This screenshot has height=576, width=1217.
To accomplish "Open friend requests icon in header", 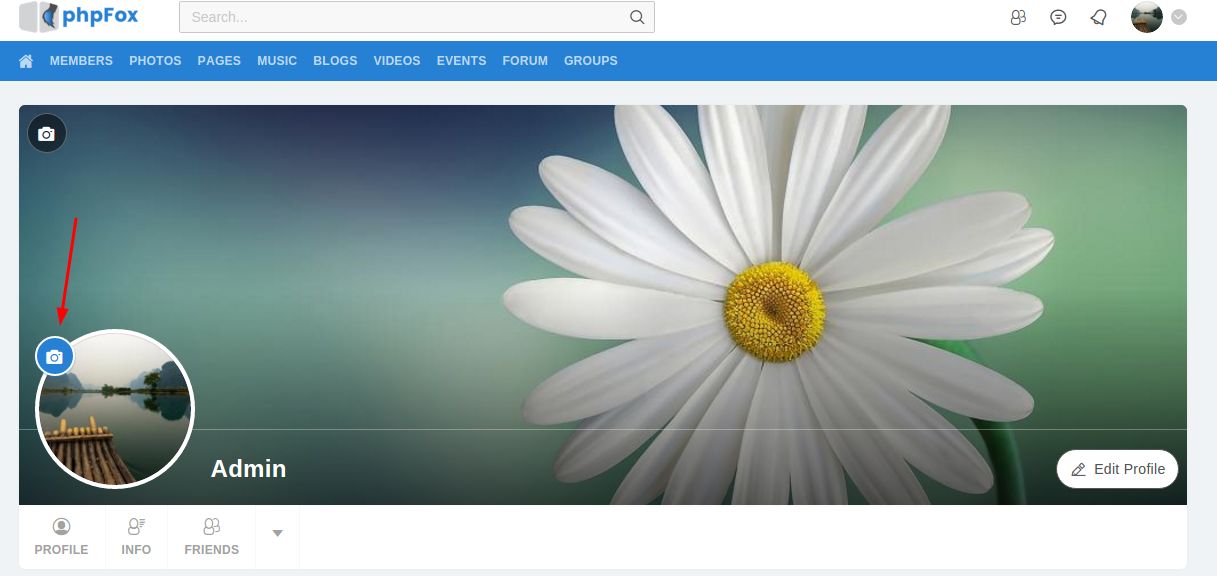I will coord(1018,17).
